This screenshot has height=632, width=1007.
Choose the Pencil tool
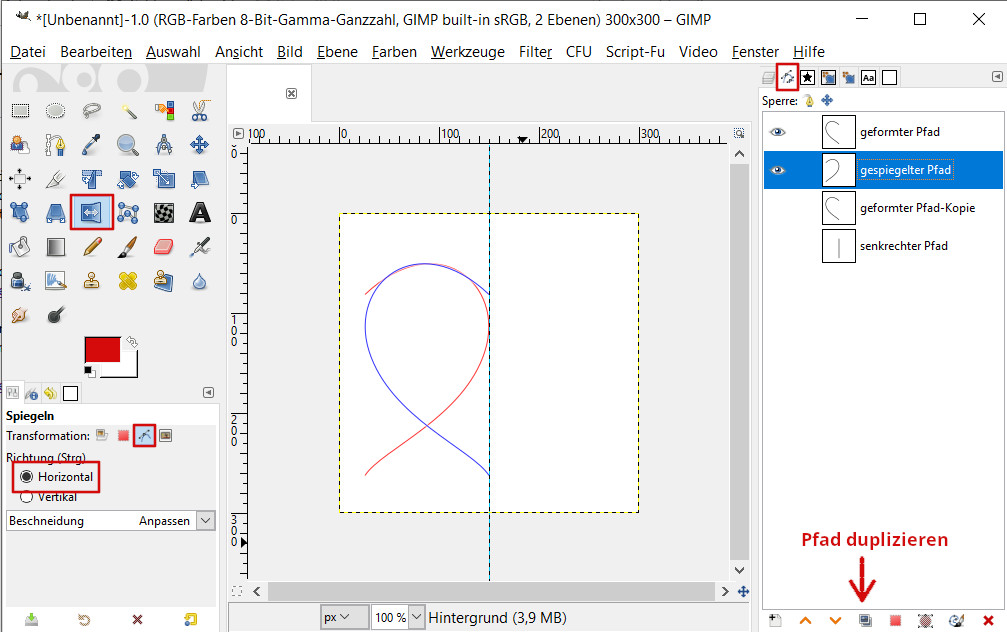pos(91,246)
